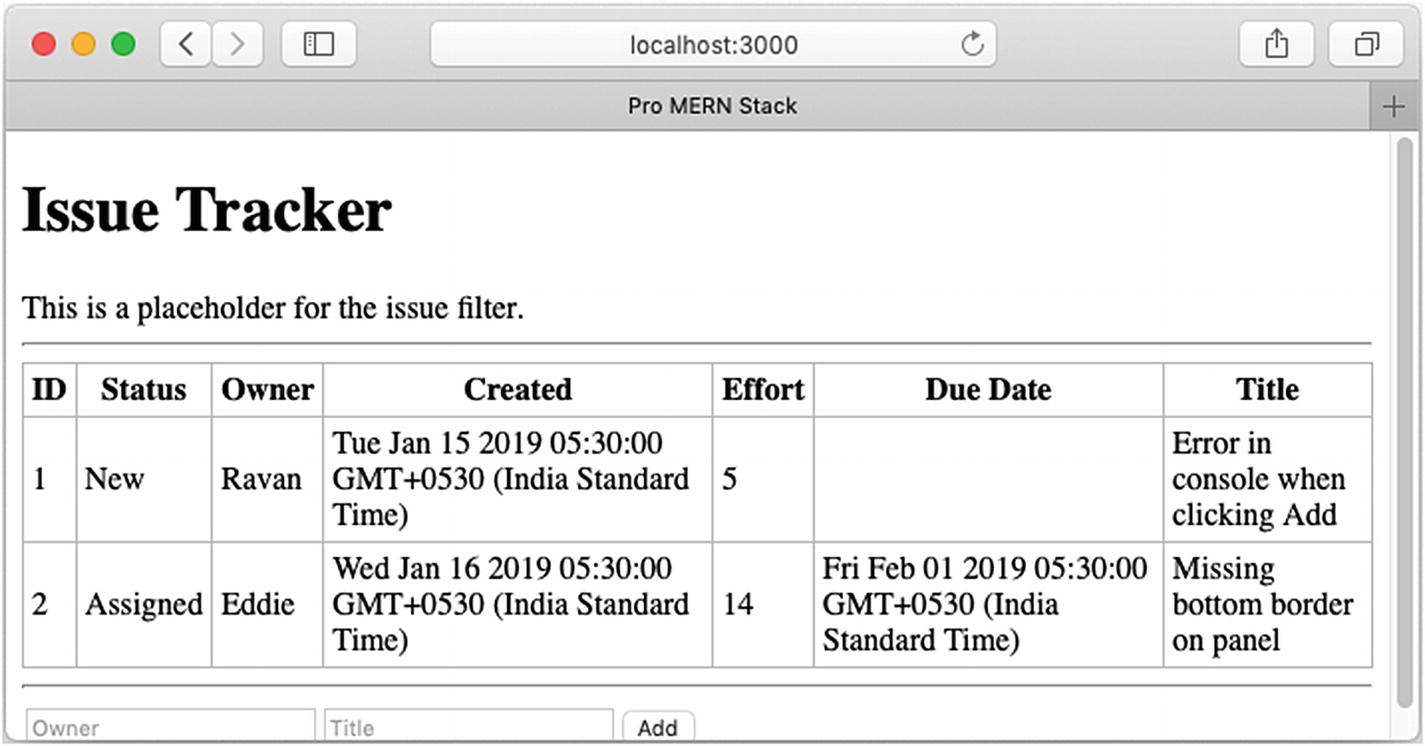Click the green fullscreen window button
Viewport: 1425px width, 746px height.
[123, 45]
